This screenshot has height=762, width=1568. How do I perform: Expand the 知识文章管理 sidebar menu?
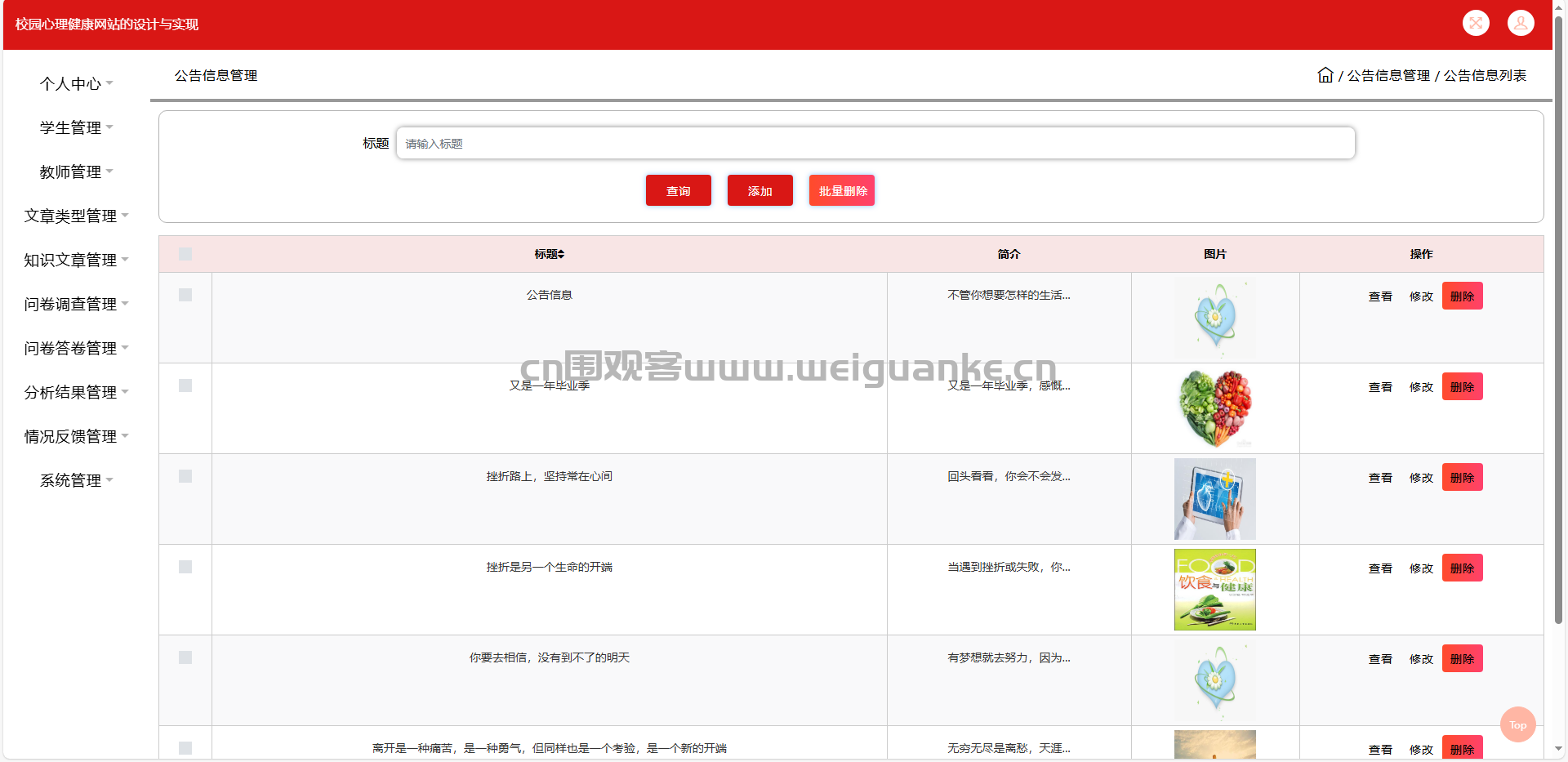pos(76,260)
